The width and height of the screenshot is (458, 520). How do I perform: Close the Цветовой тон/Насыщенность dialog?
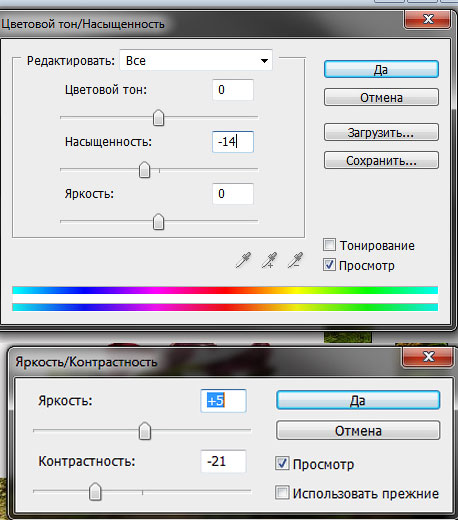tap(428, 19)
